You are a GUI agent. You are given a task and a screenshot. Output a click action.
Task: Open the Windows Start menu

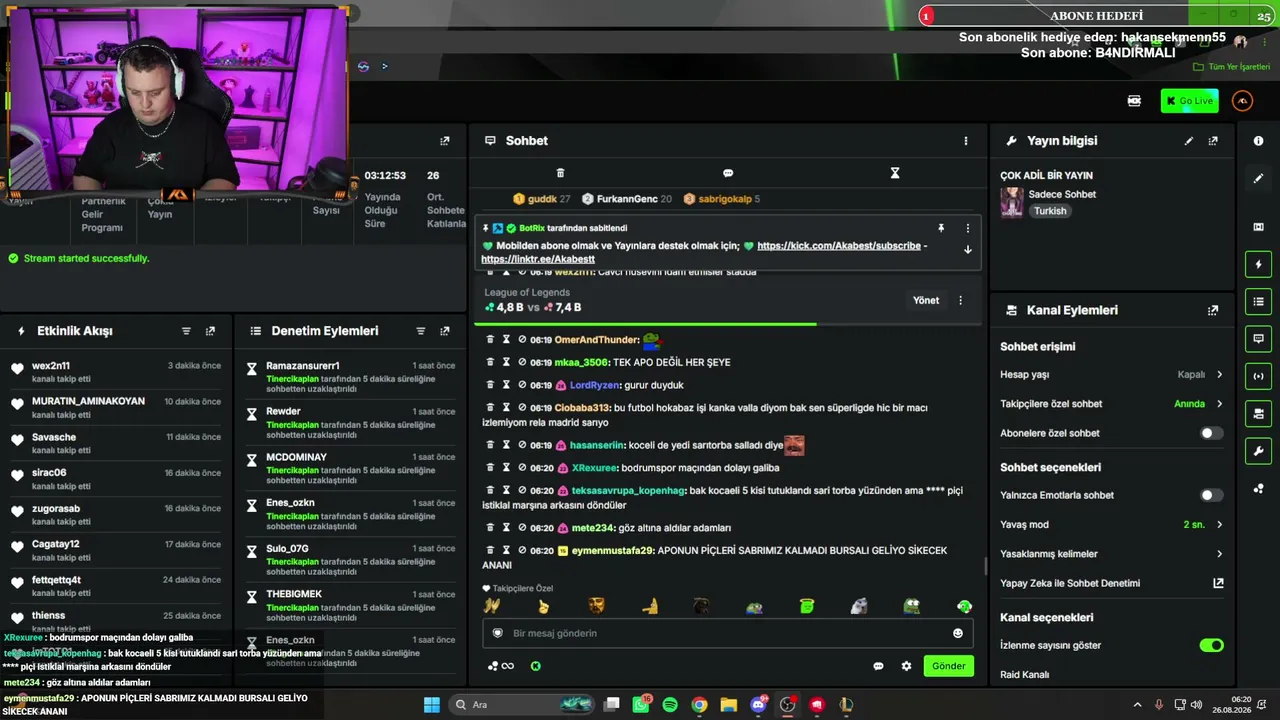click(431, 705)
